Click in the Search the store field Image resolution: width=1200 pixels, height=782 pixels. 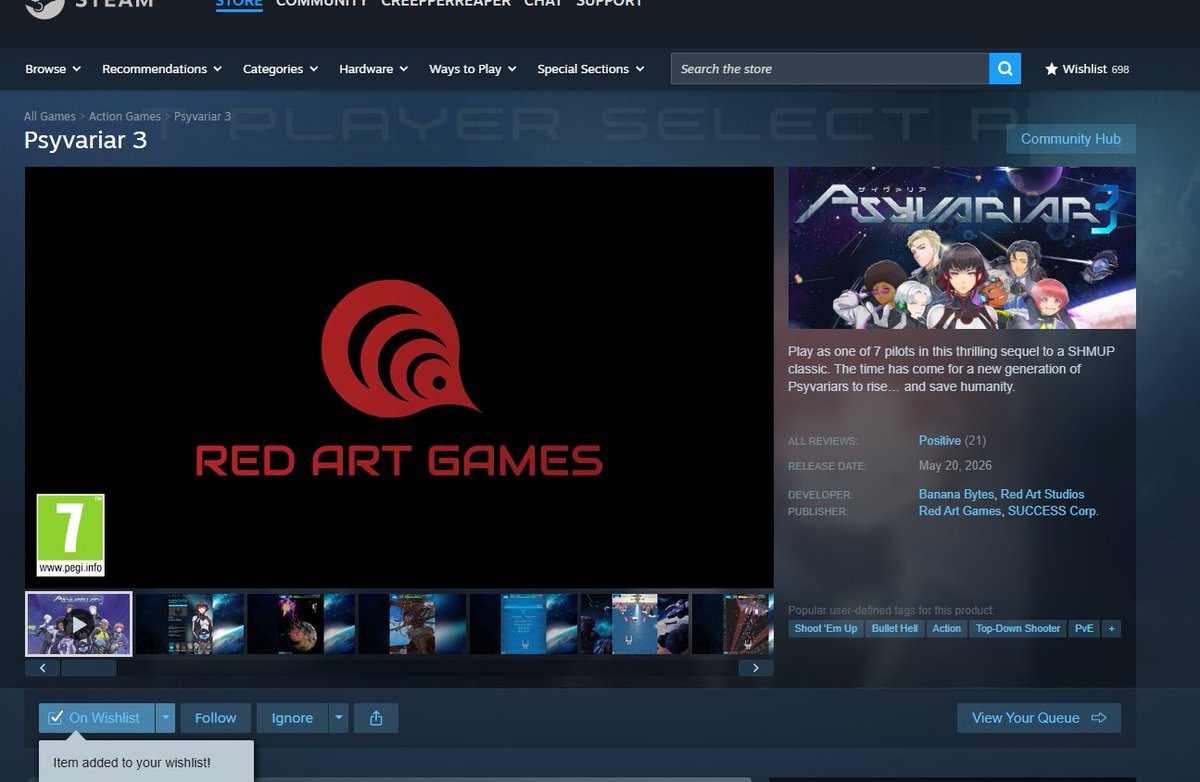point(830,69)
